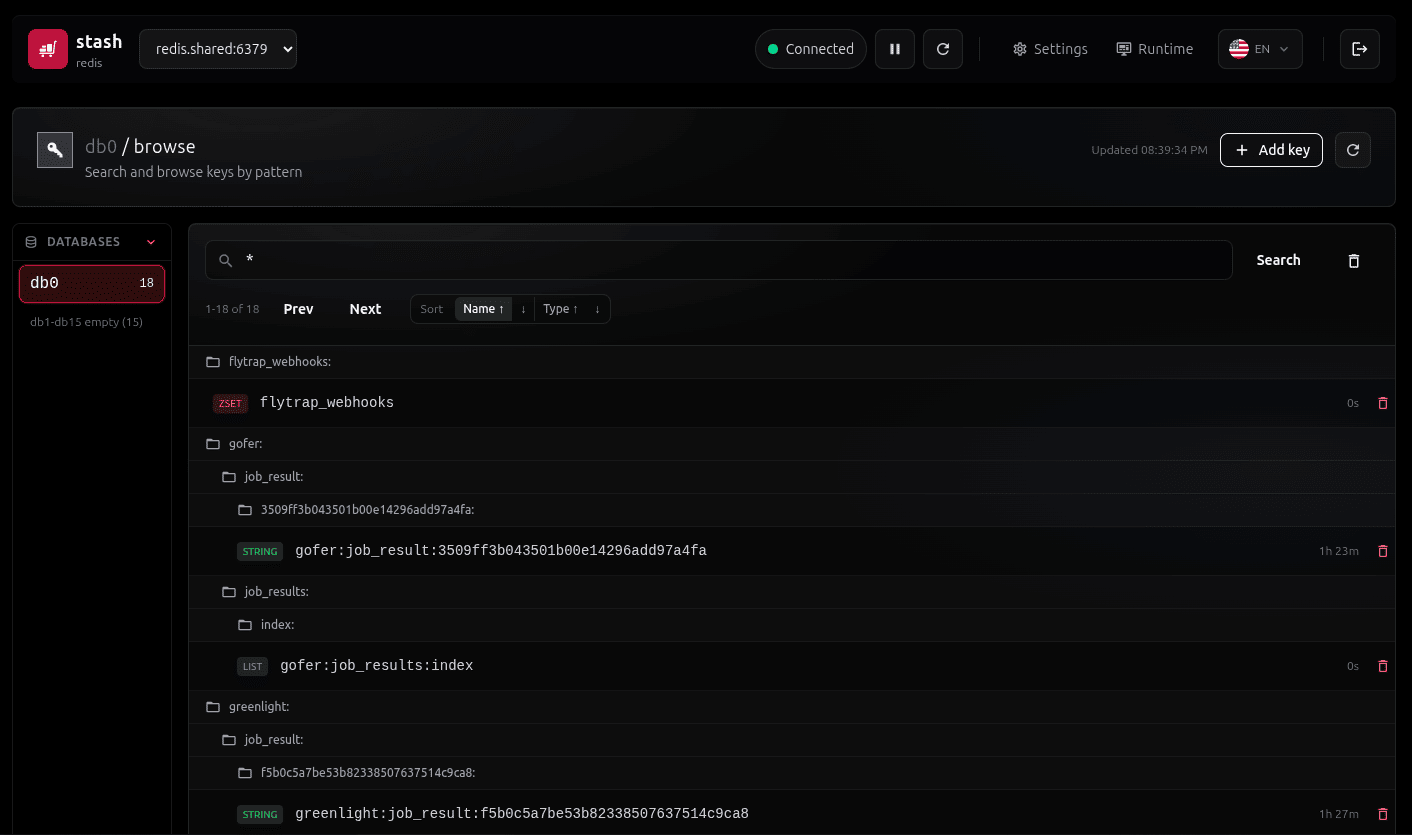Click the Updated 08:39:34 PM timestamp
Screen dimensions: 1412x835
(1149, 150)
